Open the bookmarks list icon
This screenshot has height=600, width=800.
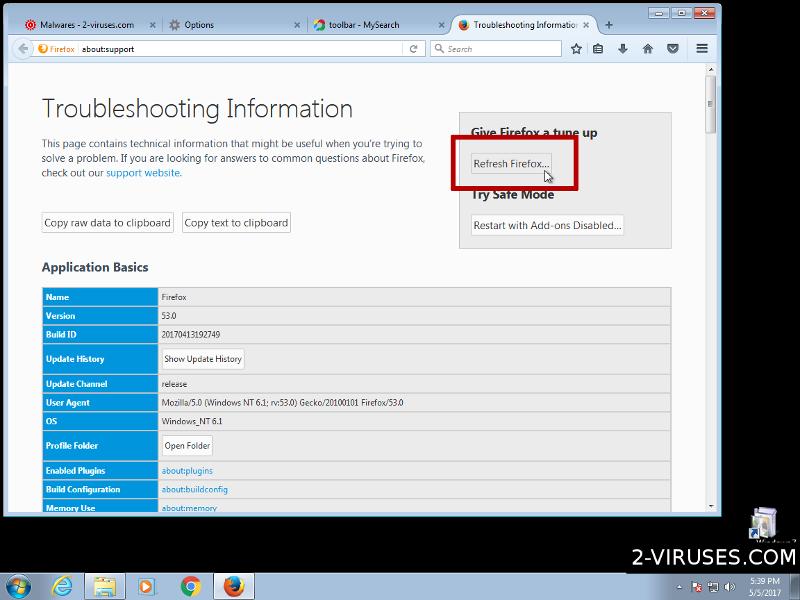(x=598, y=48)
